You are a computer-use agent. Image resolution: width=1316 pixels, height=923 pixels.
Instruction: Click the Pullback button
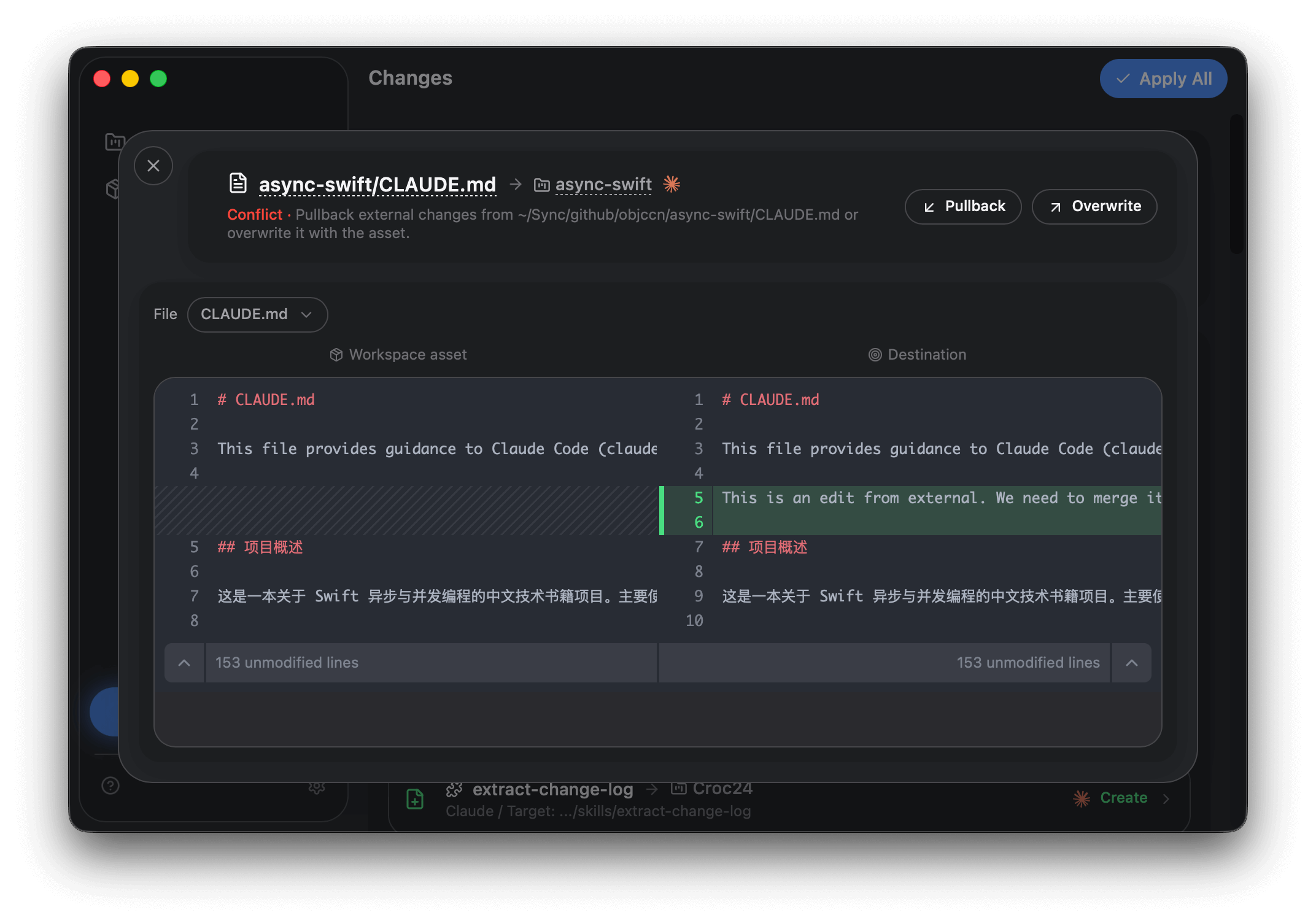962,206
